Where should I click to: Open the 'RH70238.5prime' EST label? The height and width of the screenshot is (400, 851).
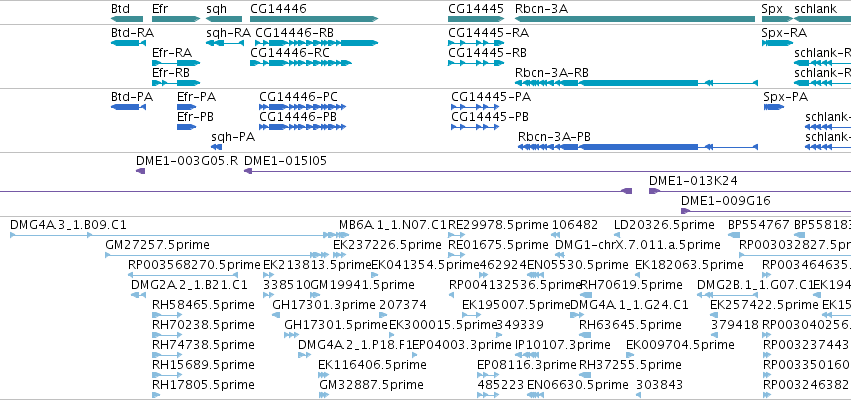(203, 327)
